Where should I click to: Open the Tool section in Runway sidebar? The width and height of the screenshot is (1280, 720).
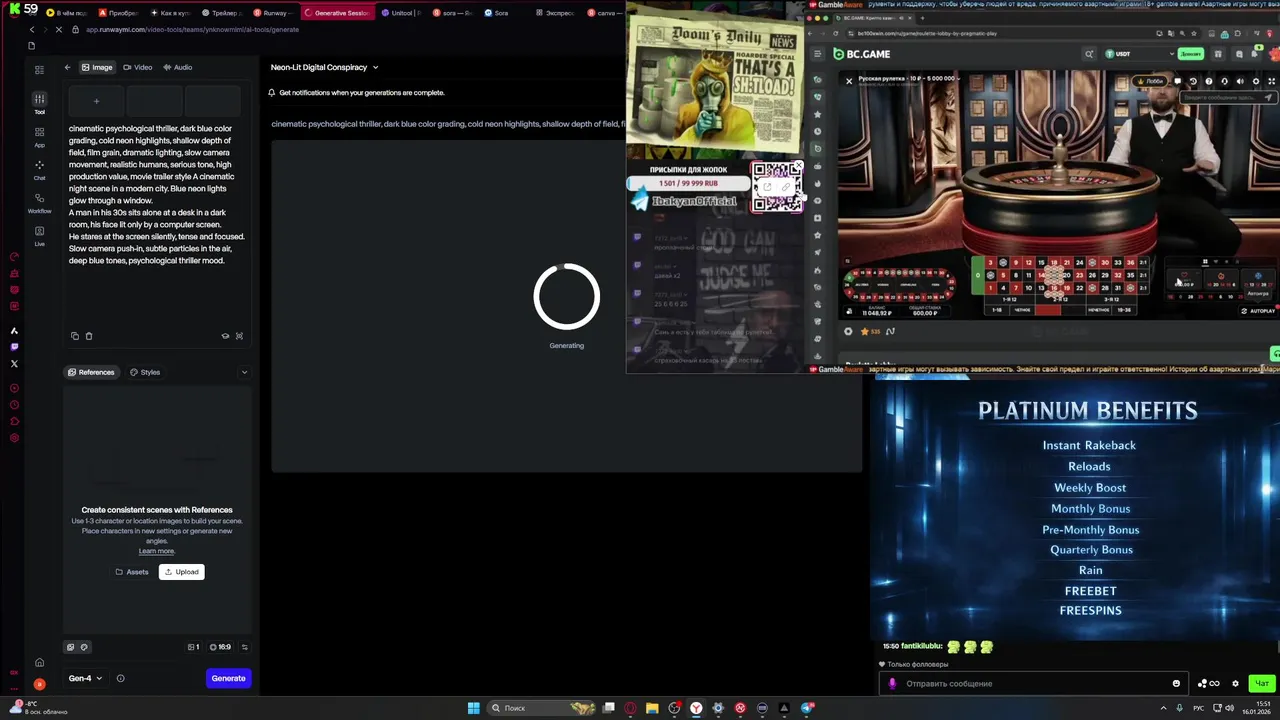tap(39, 102)
